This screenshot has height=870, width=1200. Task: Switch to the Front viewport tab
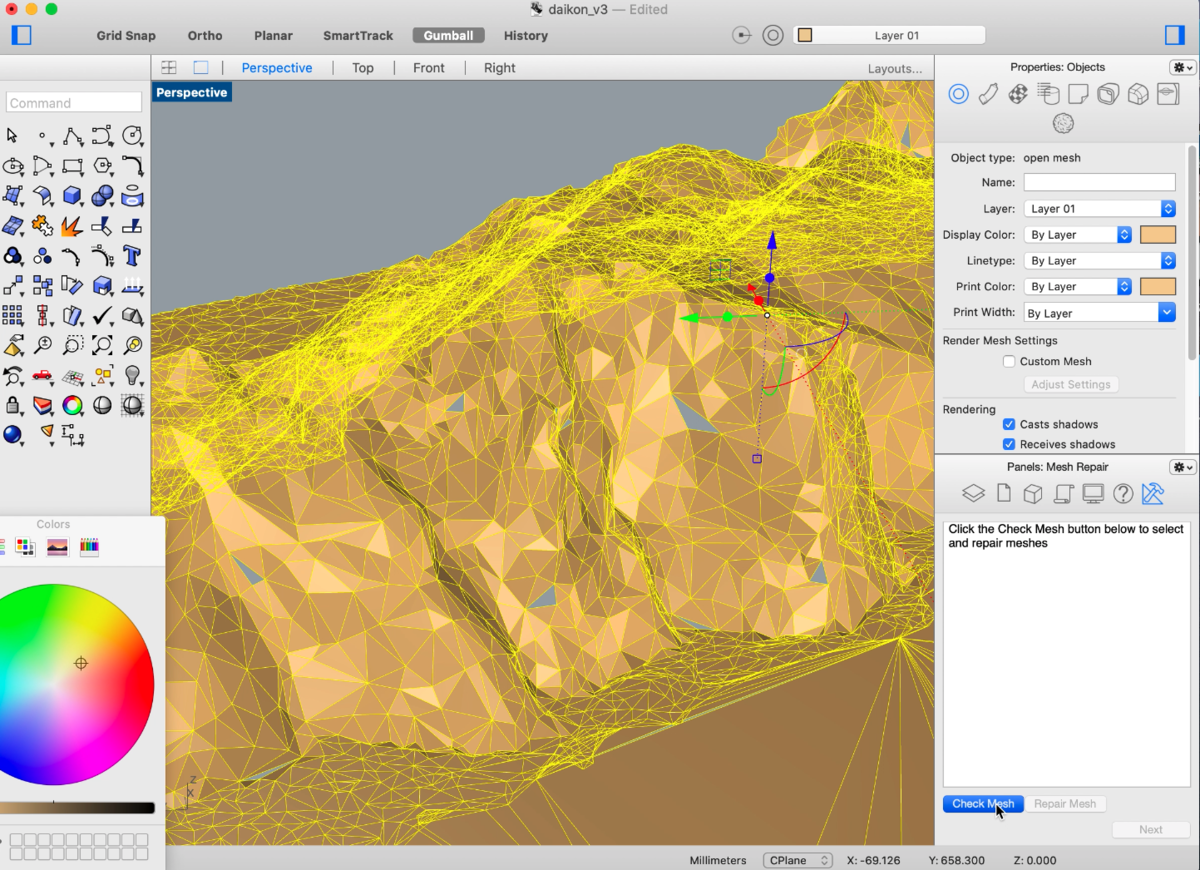[429, 68]
